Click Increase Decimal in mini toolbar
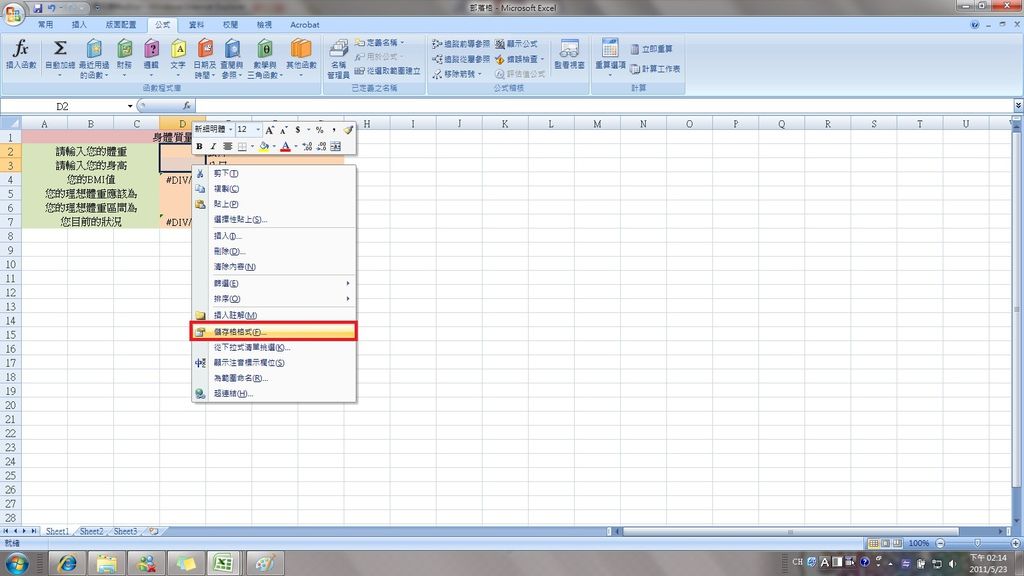The width and height of the screenshot is (1024, 576). tap(307, 146)
